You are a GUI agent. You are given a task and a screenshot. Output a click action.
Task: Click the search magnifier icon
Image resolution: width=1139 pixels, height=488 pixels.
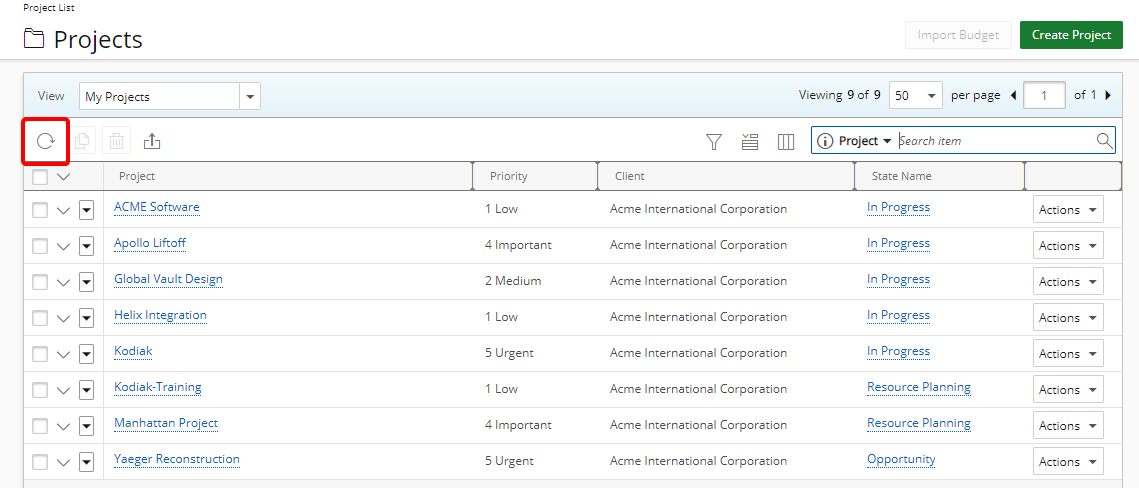pyautogui.click(x=1104, y=141)
